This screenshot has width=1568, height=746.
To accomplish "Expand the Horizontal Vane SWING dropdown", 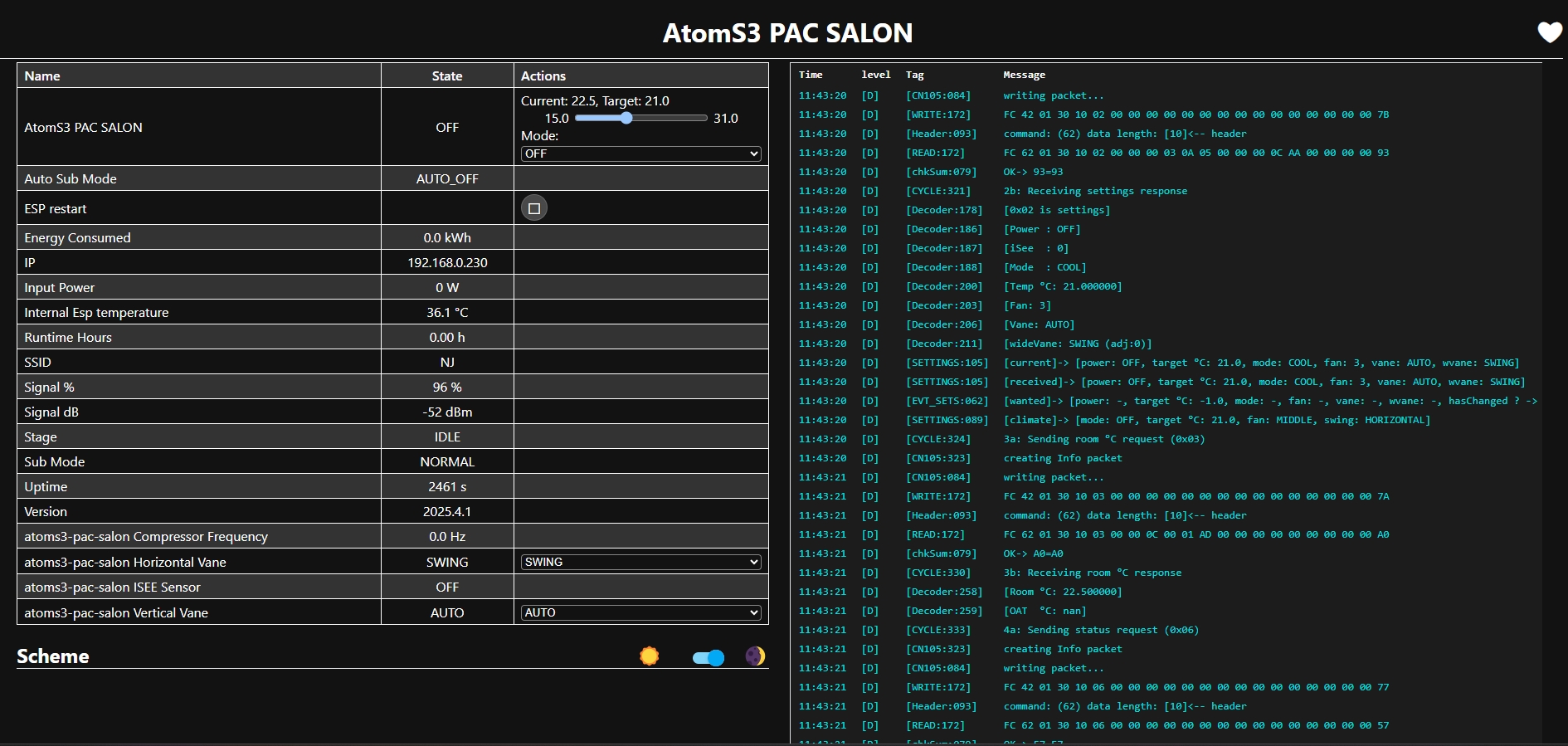I will [x=640, y=563].
